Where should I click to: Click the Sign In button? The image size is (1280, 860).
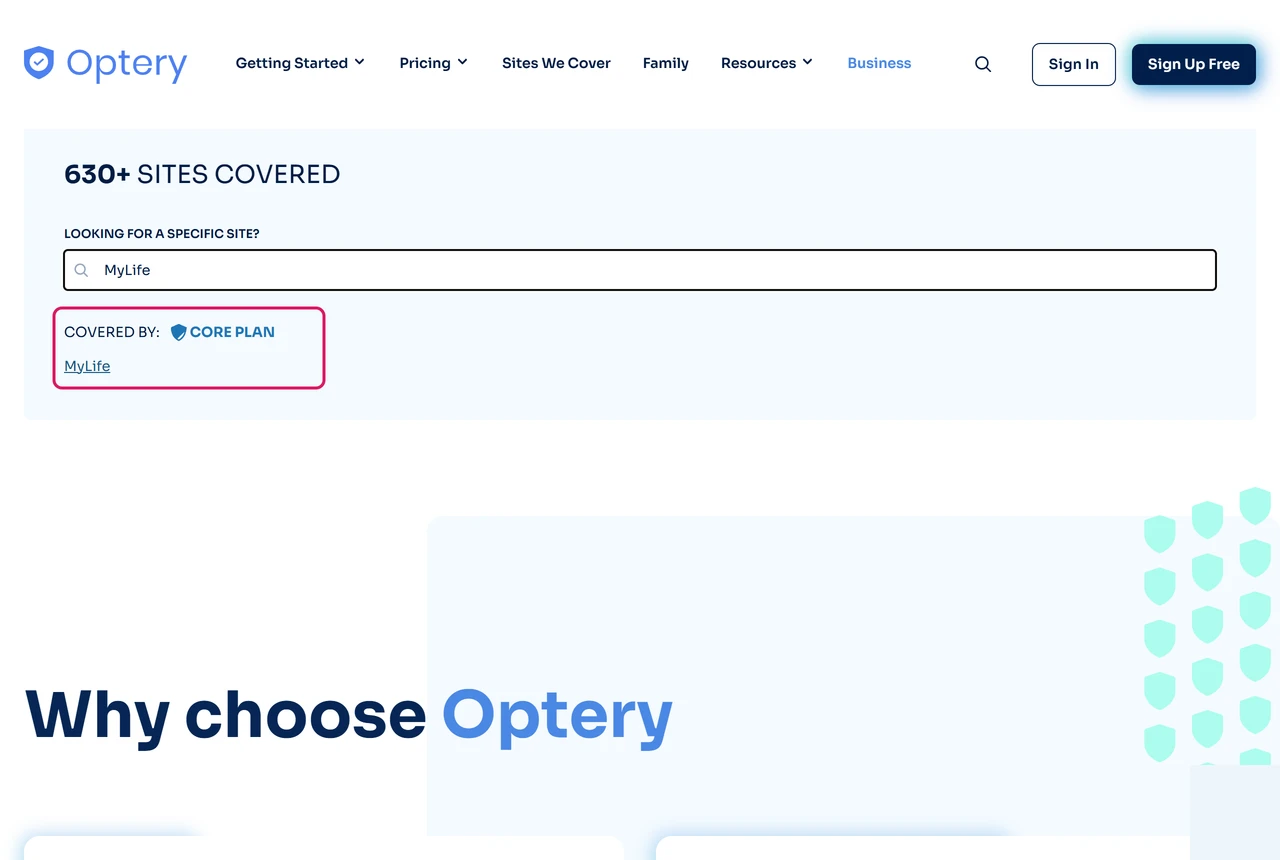(x=1074, y=64)
